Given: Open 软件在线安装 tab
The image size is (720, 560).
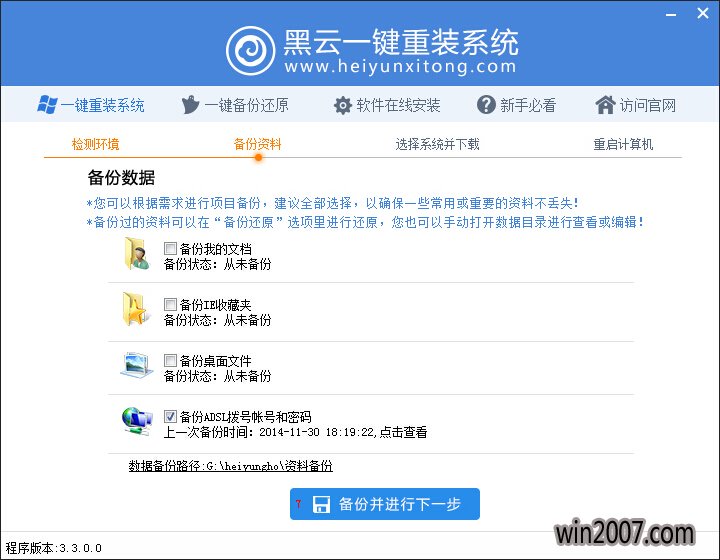Looking at the screenshot, I should point(387,105).
